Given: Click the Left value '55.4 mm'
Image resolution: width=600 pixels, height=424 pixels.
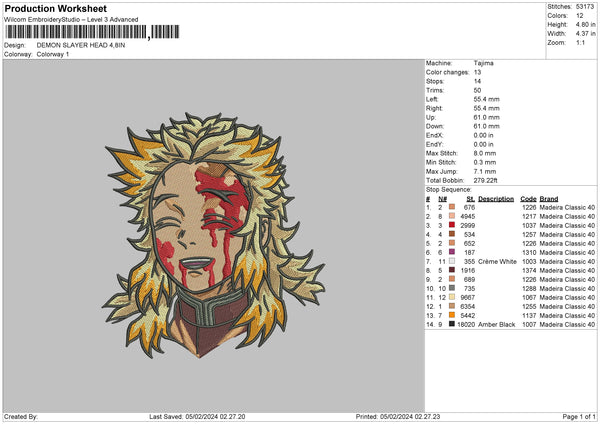Looking at the screenshot, I should coord(487,99).
